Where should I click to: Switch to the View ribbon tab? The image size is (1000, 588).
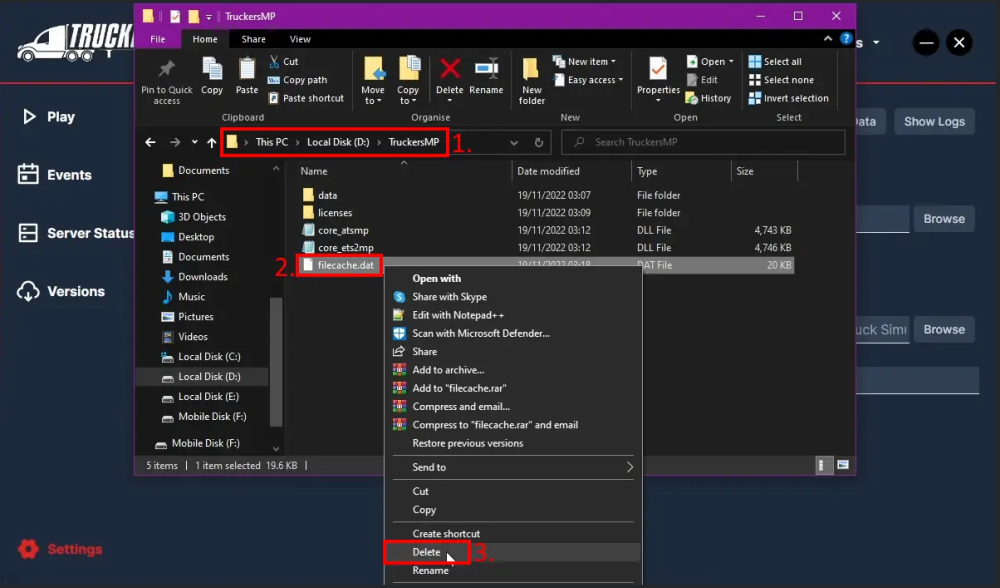click(x=300, y=39)
